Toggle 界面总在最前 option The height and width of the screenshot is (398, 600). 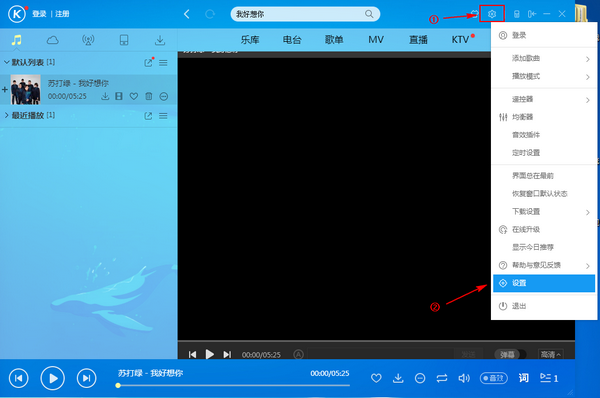click(543, 176)
